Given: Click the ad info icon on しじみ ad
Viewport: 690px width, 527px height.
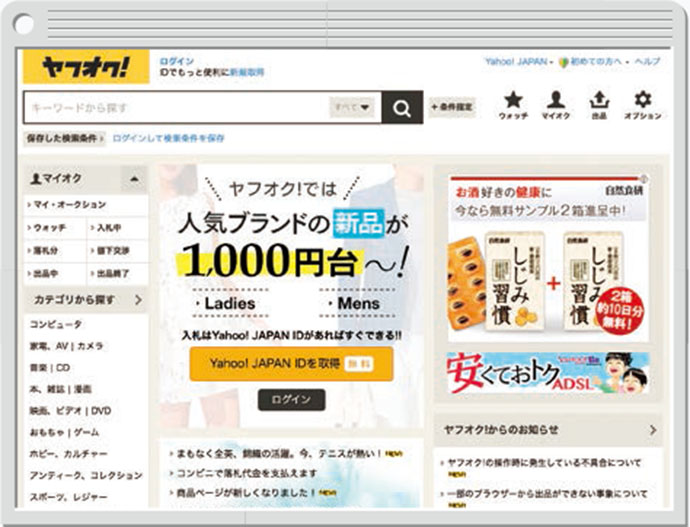Looking at the screenshot, I should pyautogui.click(x=644, y=179).
